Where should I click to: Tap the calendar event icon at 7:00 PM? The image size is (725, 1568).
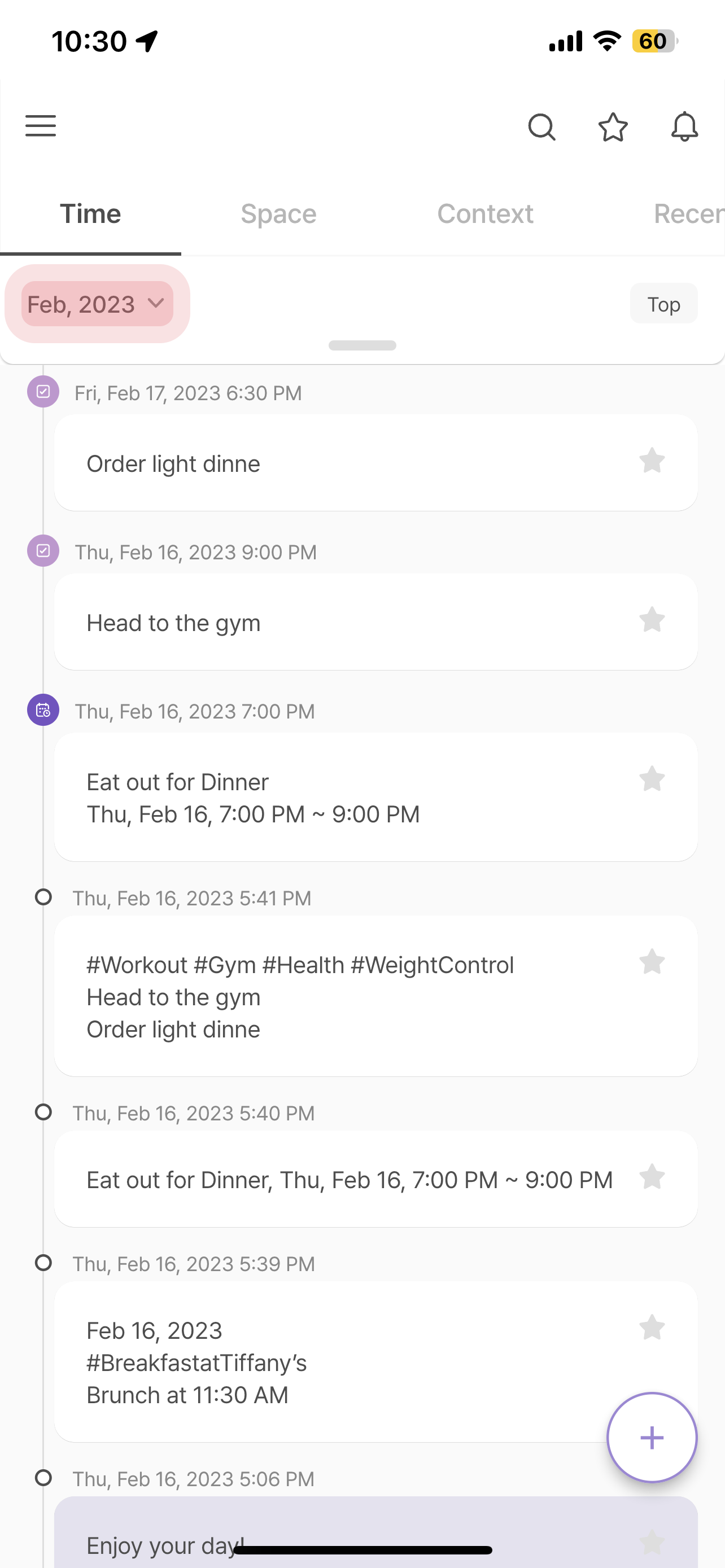point(43,709)
